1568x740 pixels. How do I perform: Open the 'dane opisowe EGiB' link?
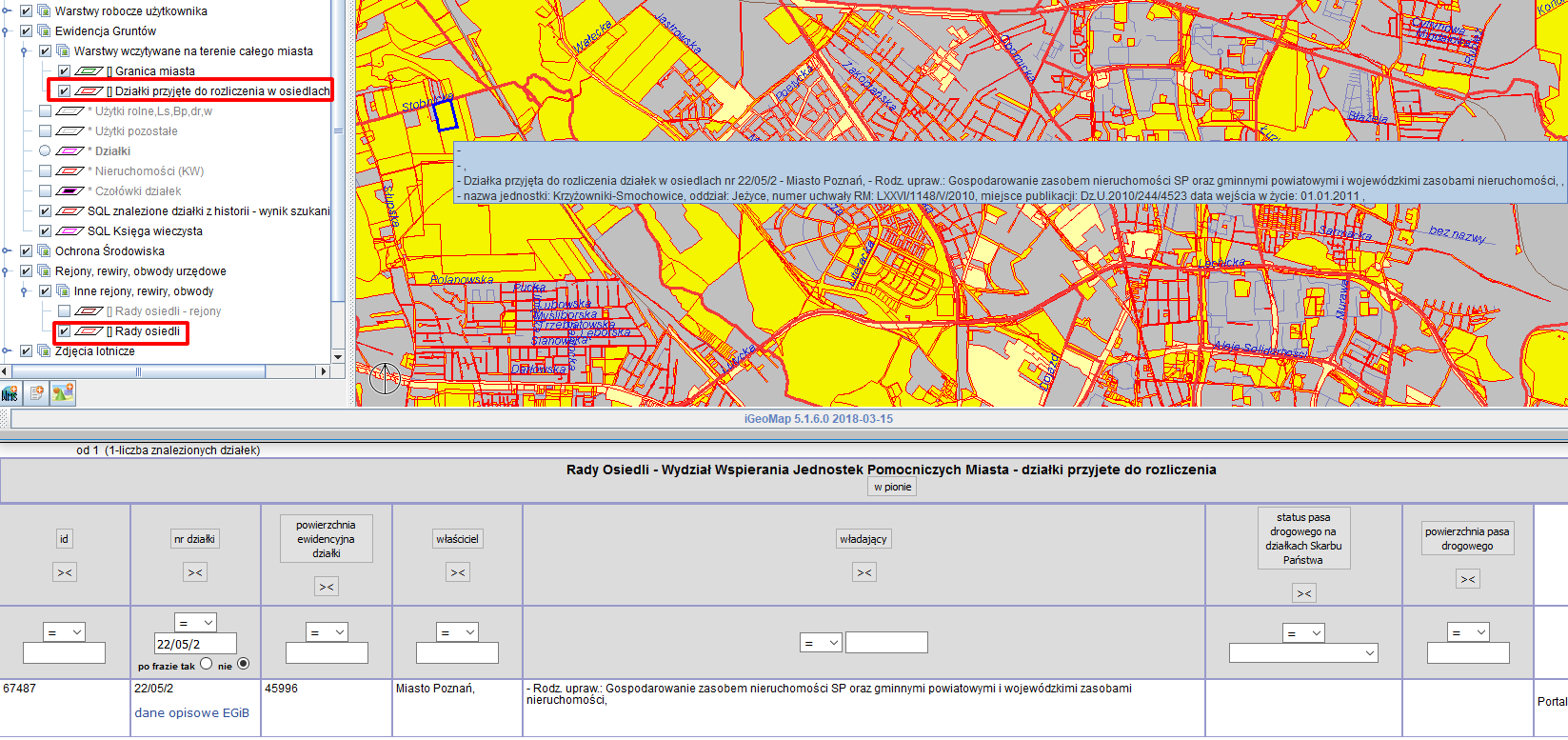[191, 713]
